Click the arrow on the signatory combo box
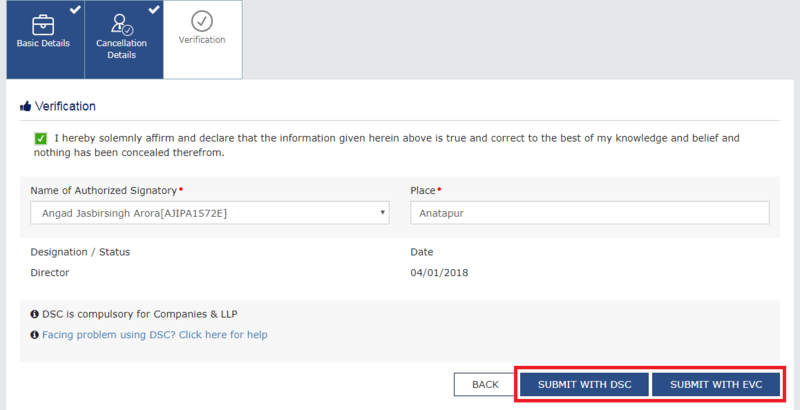This screenshot has height=410, width=800. [383, 213]
